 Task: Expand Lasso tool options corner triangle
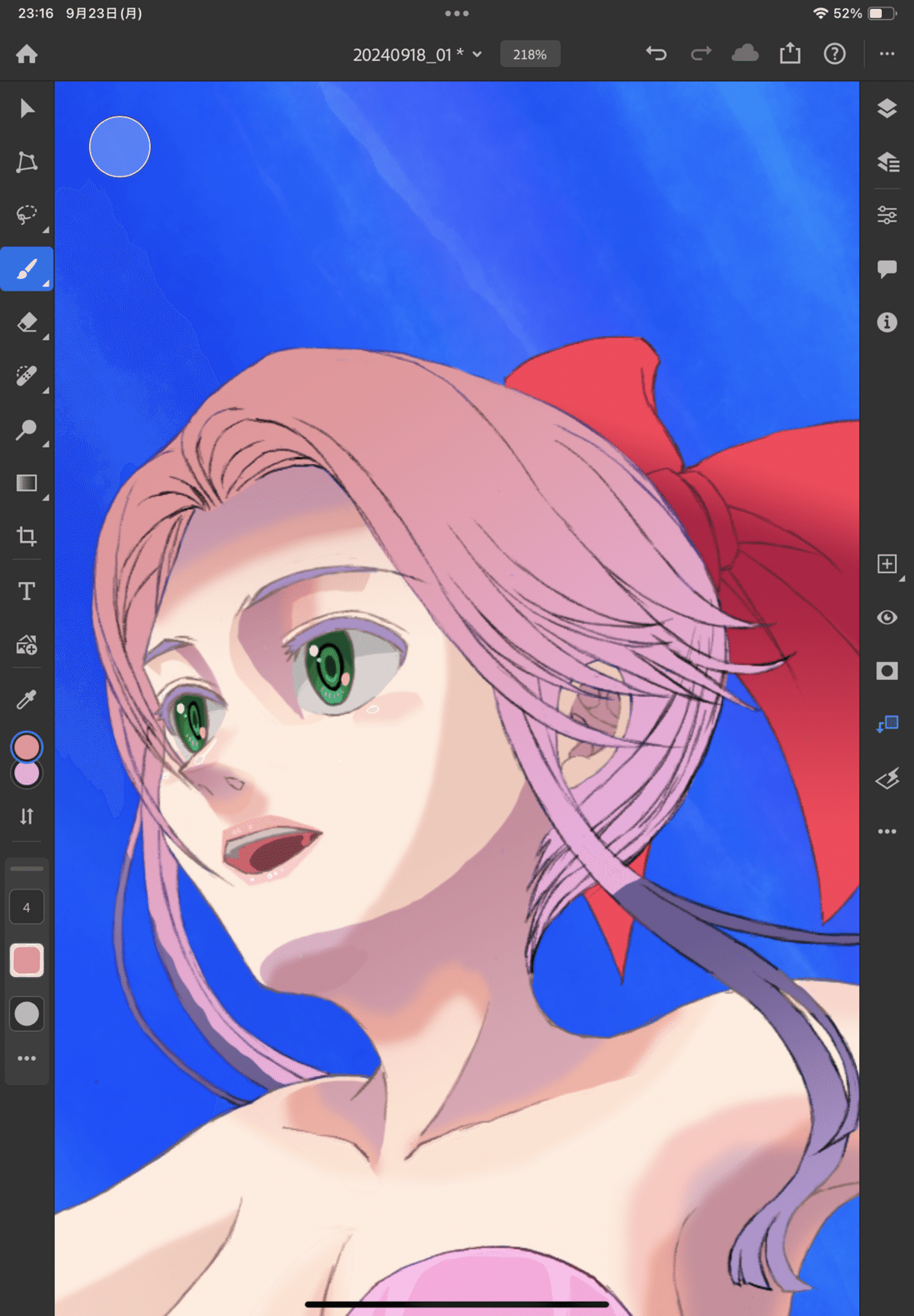46,230
